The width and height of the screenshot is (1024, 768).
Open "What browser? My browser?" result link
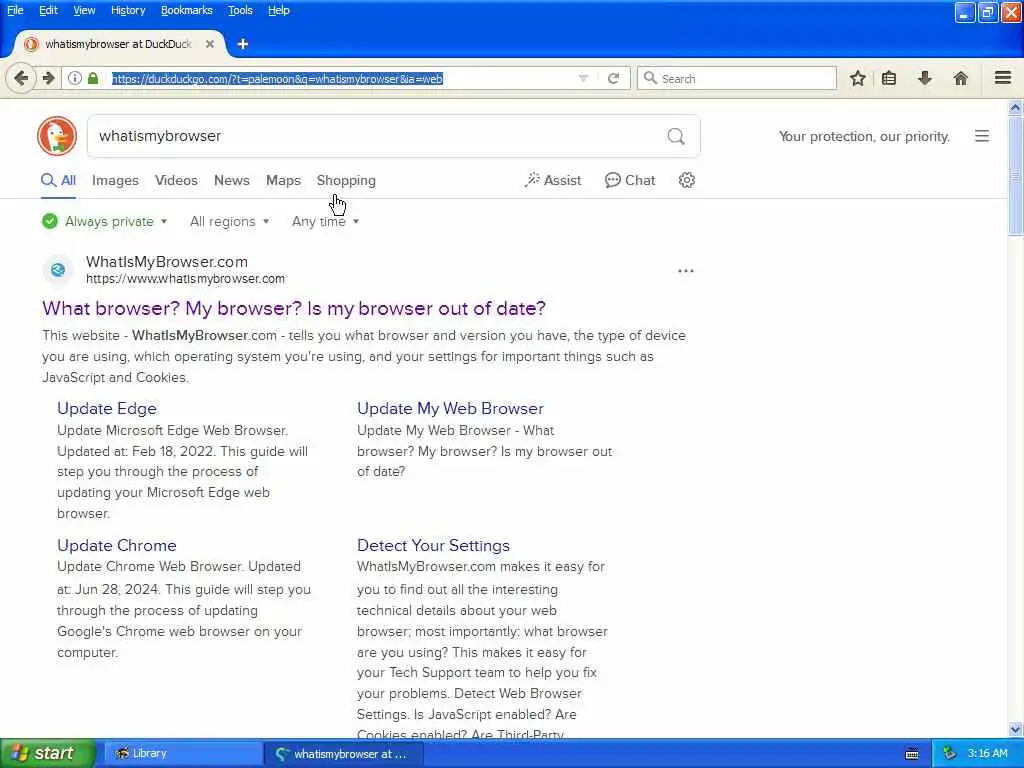294,308
